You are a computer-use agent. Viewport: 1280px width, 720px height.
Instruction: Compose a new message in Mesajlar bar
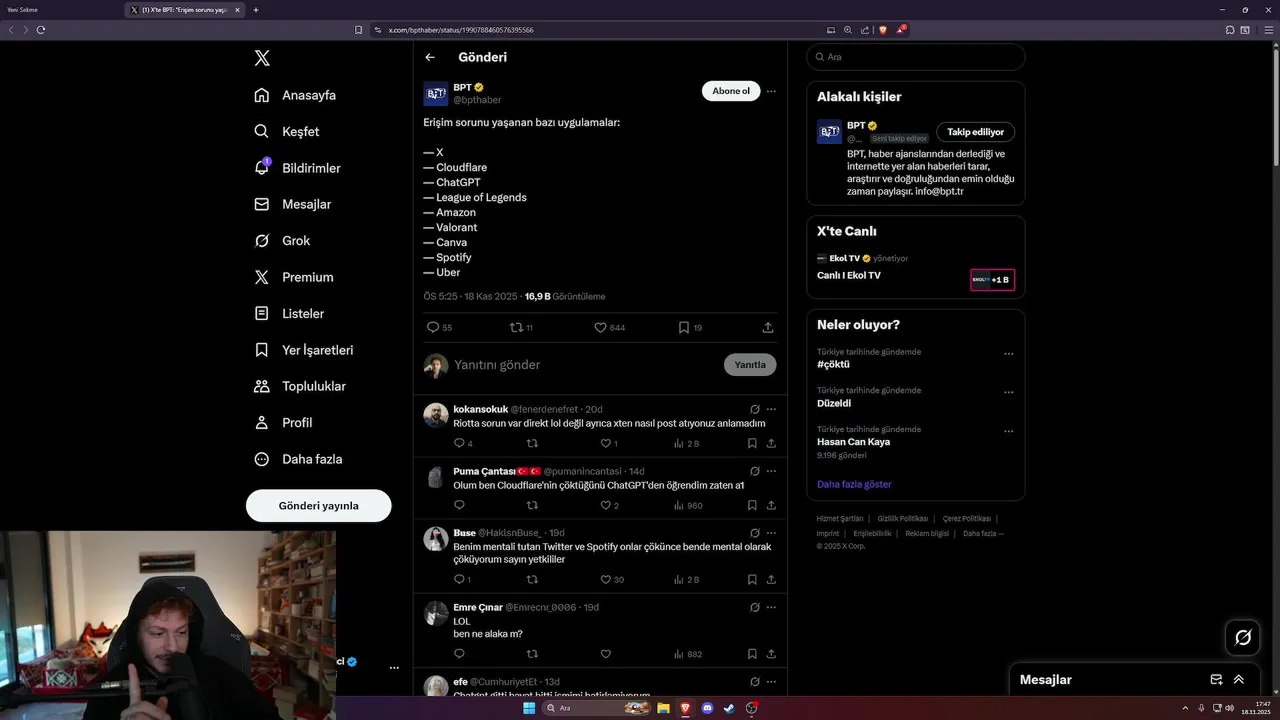click(1216, 679)
